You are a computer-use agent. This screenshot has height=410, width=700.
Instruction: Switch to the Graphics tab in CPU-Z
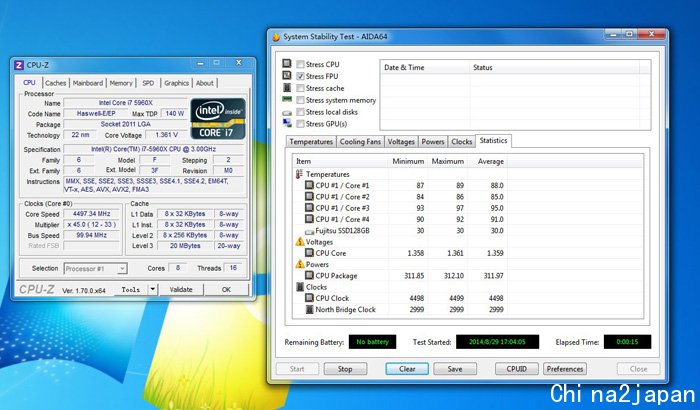point(176,83)
